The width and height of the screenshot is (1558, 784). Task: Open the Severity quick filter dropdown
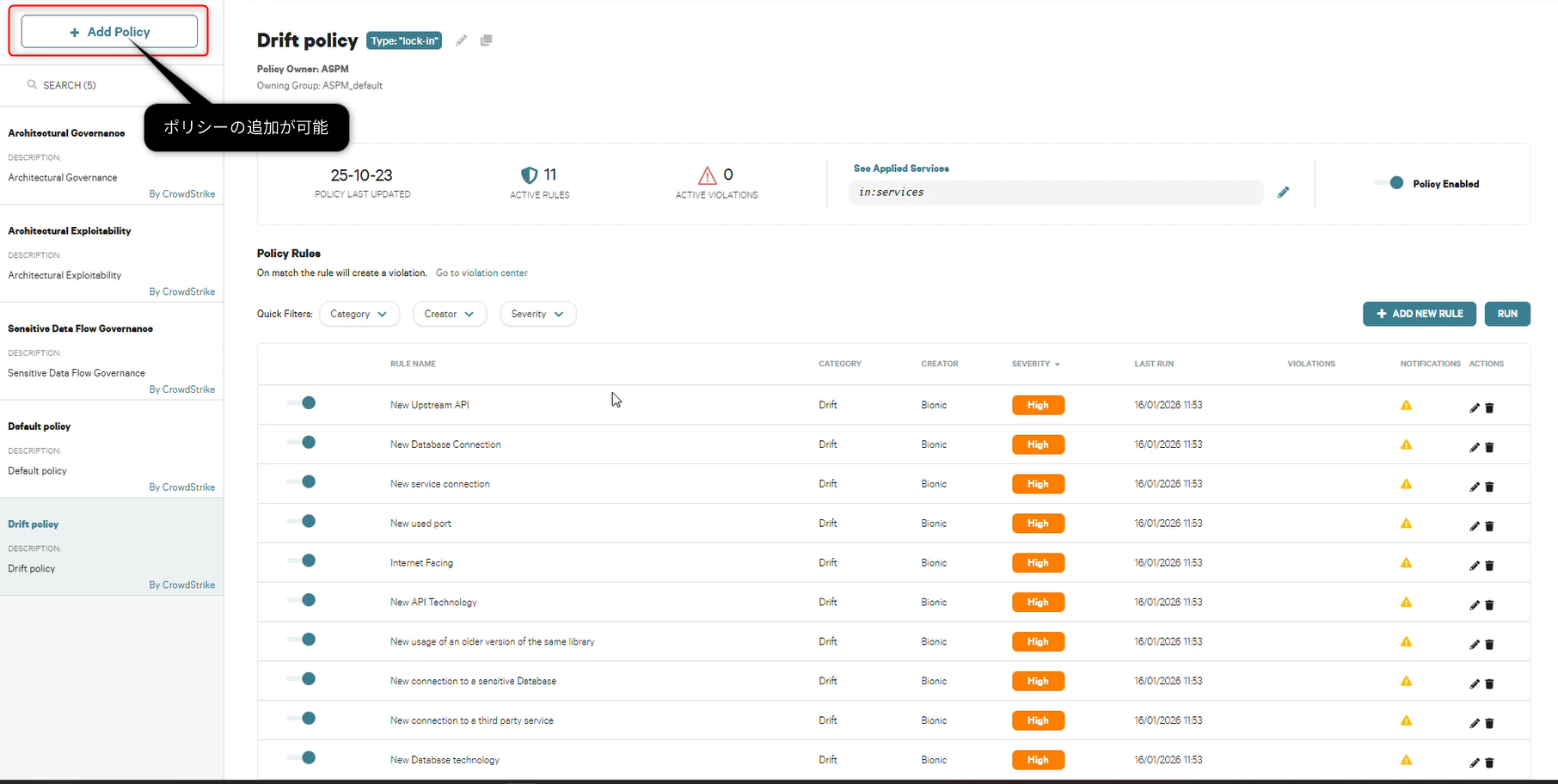(537, 314)
